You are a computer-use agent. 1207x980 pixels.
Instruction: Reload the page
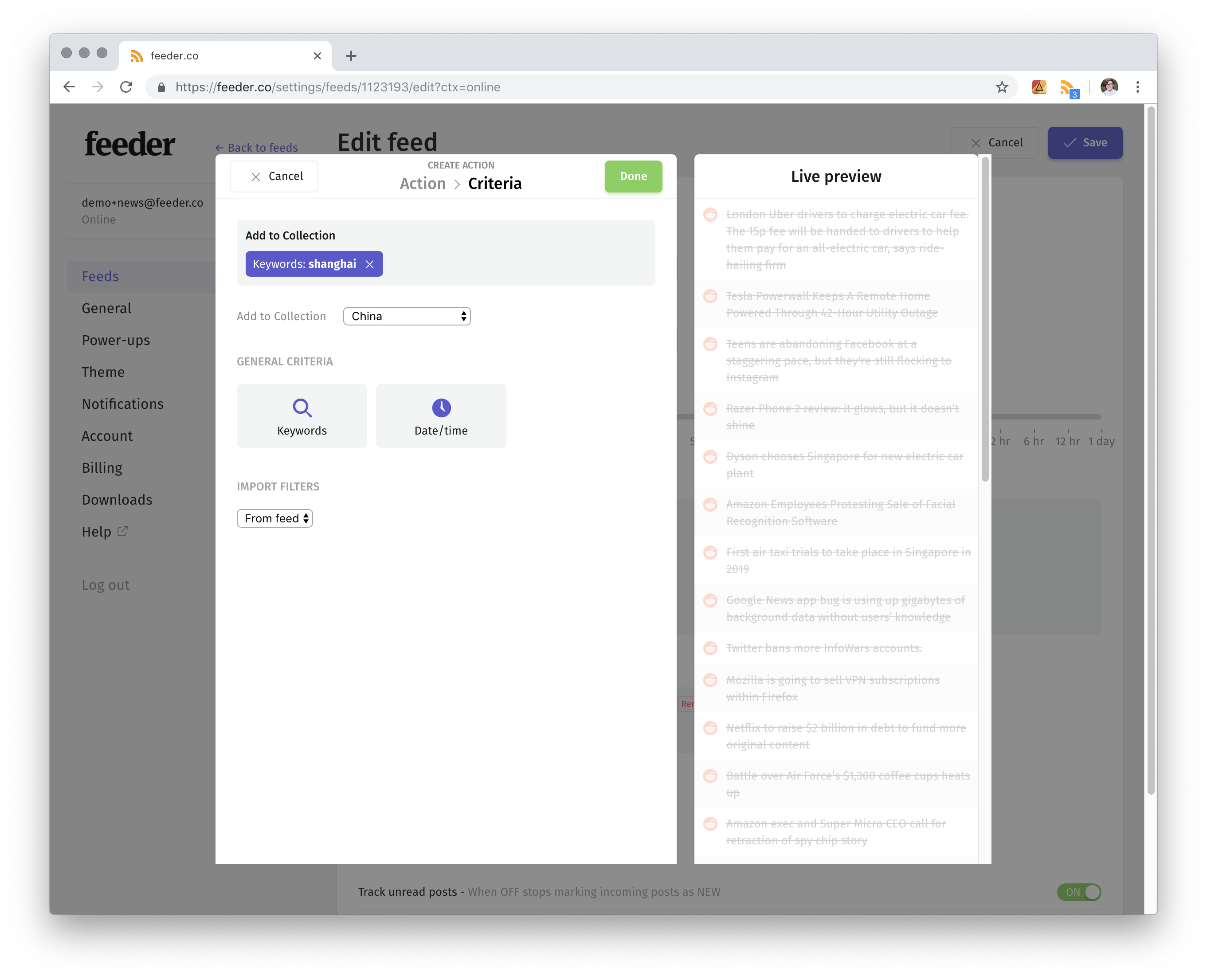coord(126,87)
